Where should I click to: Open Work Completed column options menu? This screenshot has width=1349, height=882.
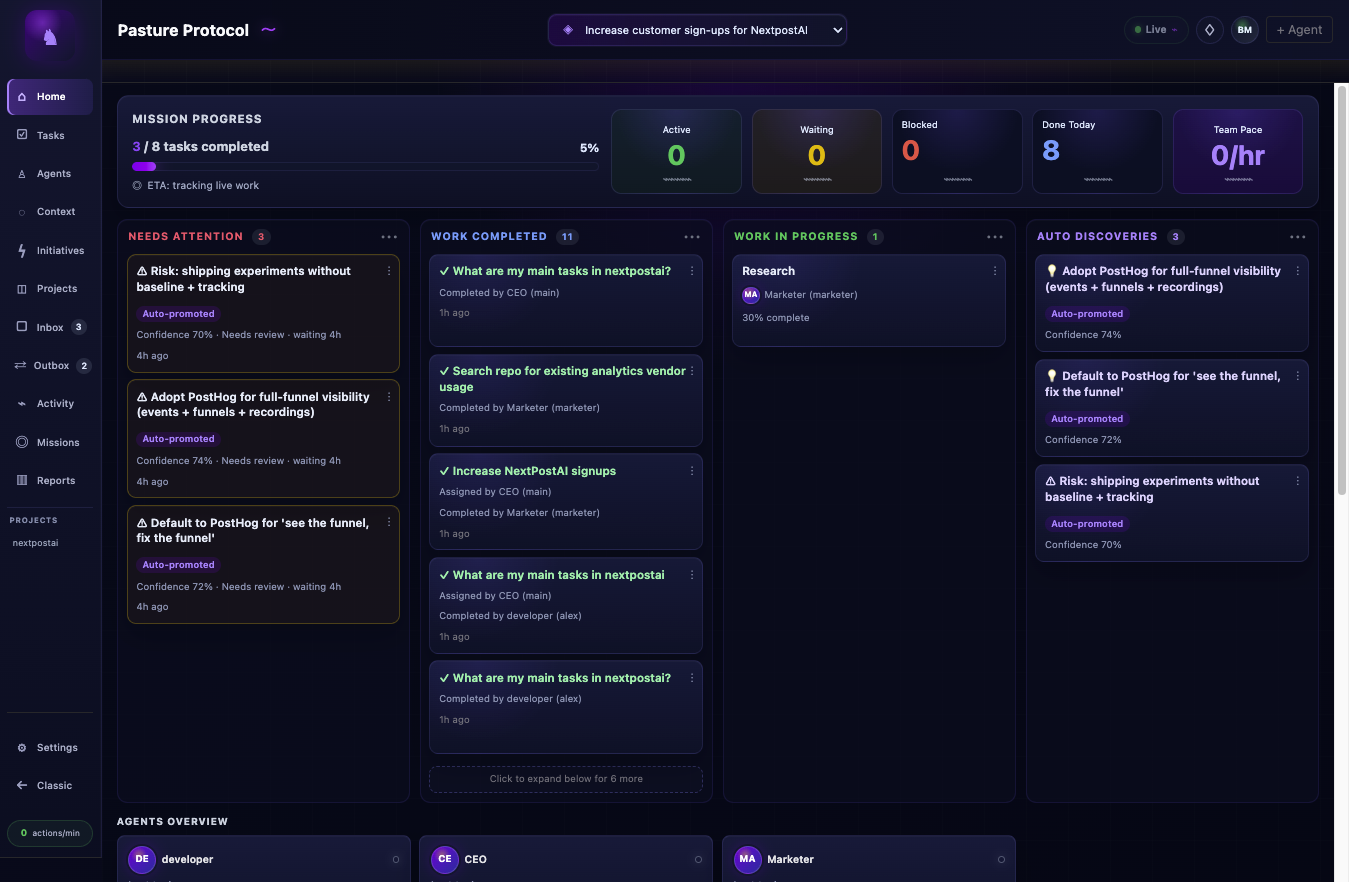[692, 237]
